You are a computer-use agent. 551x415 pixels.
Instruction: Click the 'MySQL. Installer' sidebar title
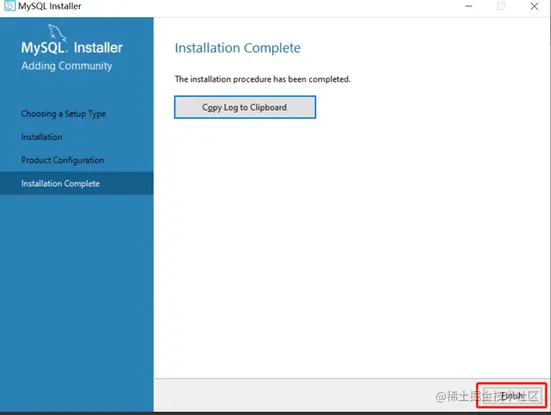pyautogui.click(x=72, y=47)
